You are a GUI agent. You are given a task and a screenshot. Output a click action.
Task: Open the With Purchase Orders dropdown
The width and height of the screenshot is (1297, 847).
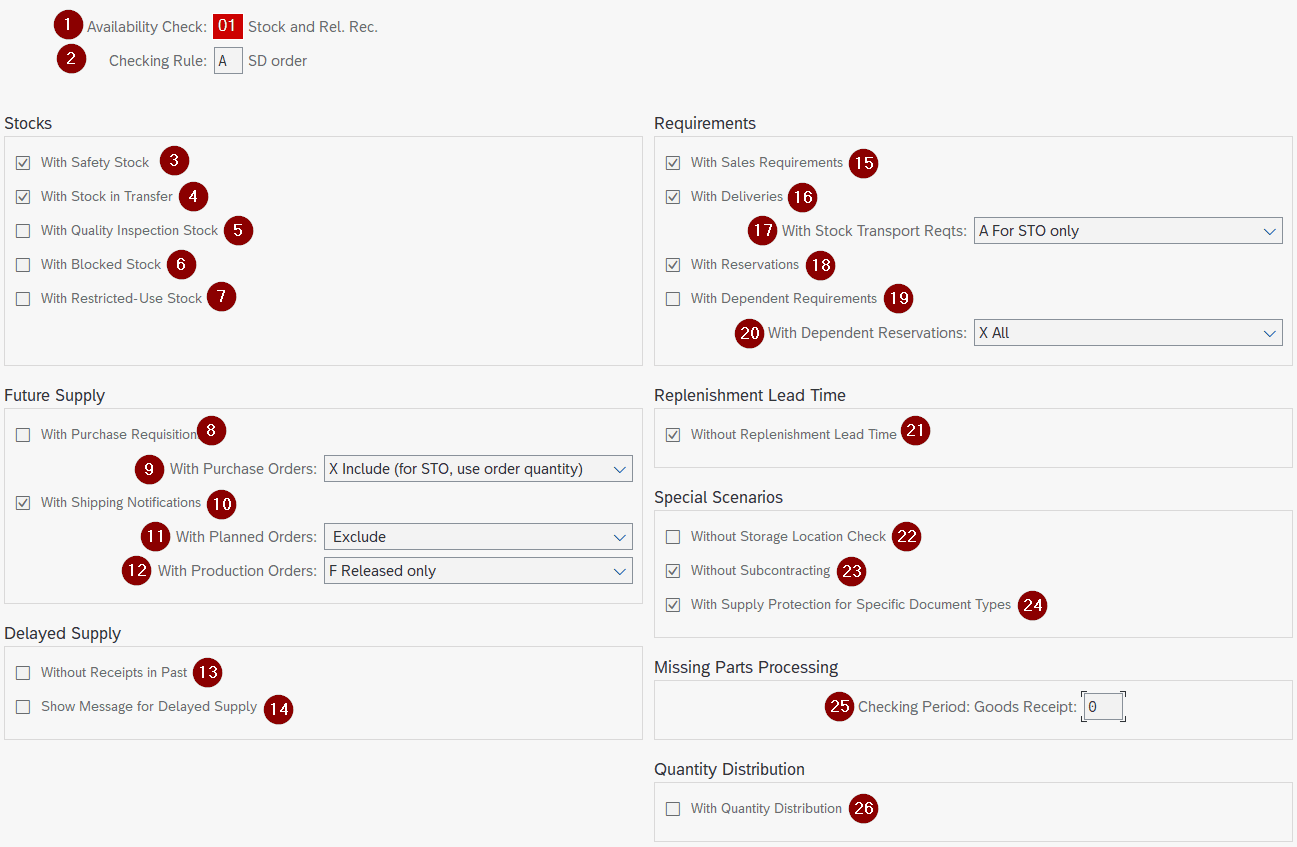click(478, 468)
